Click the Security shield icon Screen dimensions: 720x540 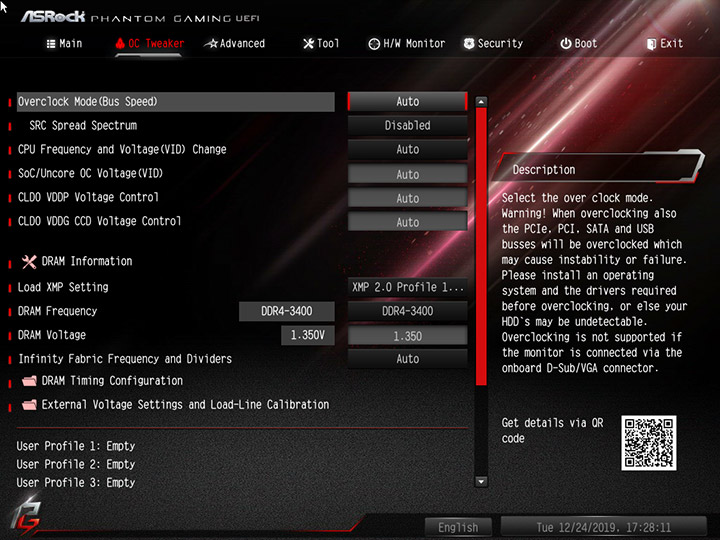click(469, 44)
